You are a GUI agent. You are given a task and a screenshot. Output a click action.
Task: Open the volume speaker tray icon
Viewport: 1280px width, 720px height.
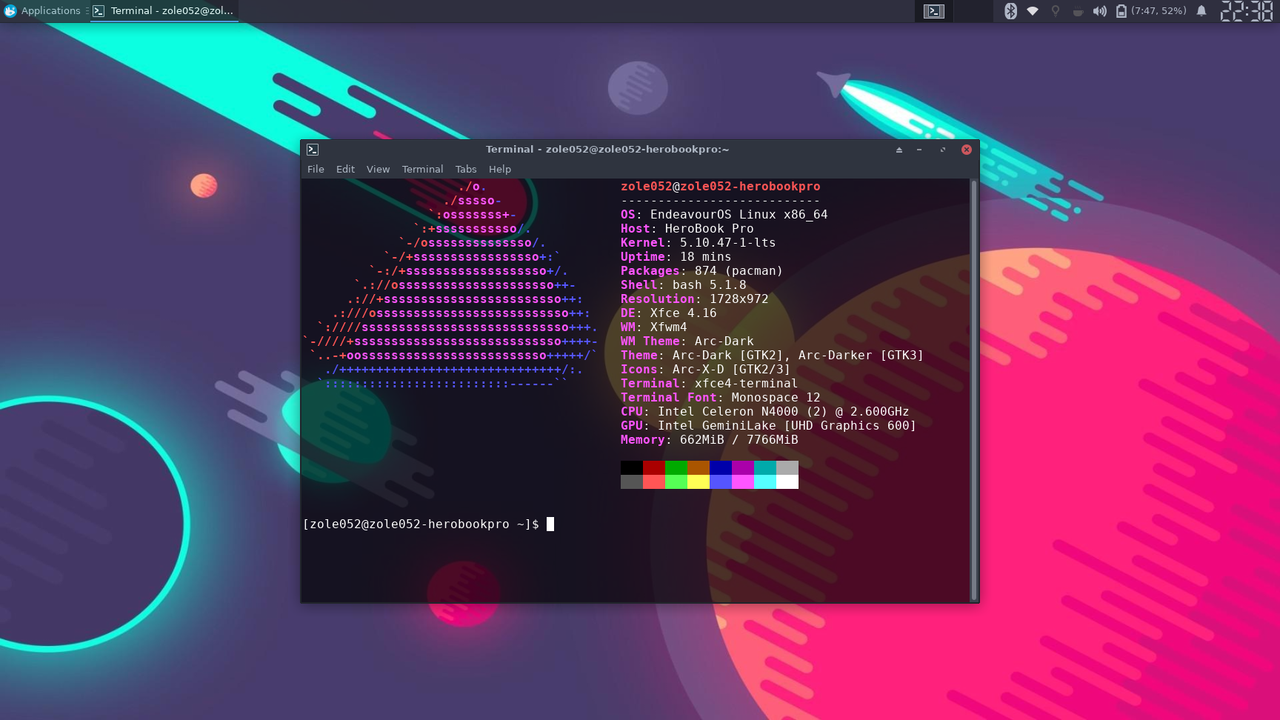click(1100, 11)
